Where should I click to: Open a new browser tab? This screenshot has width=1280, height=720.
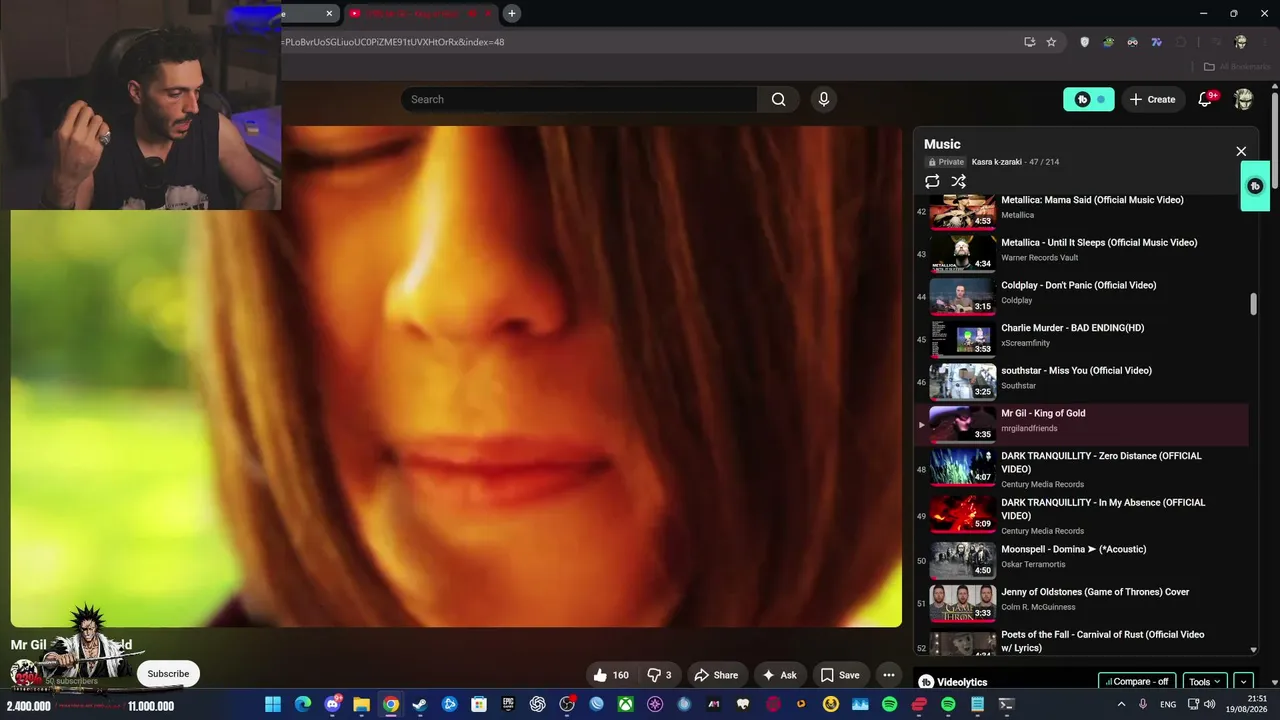click(x=511, y=13)
